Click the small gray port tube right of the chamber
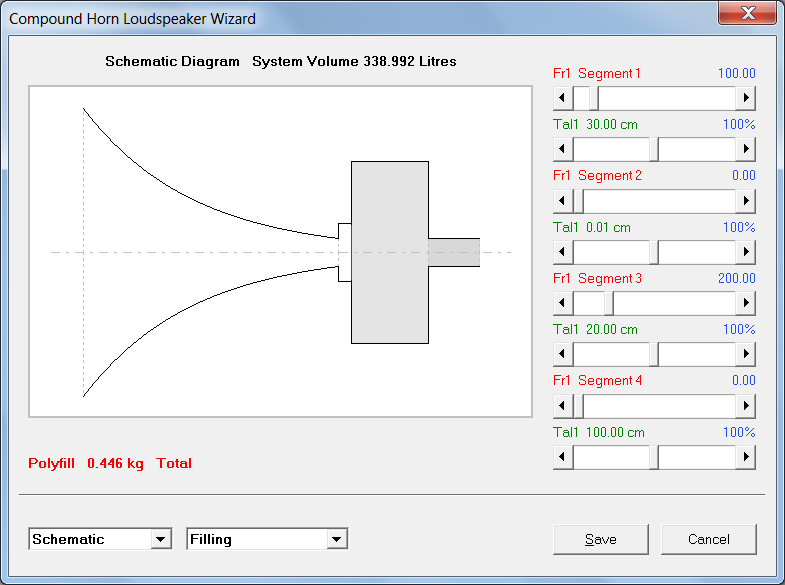The height and width of the screenshot is (585, 785). tap(454, 252)
